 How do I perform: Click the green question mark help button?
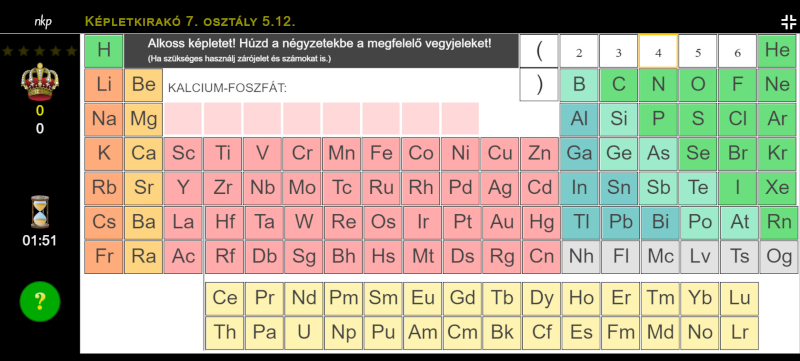pos(40,302)
